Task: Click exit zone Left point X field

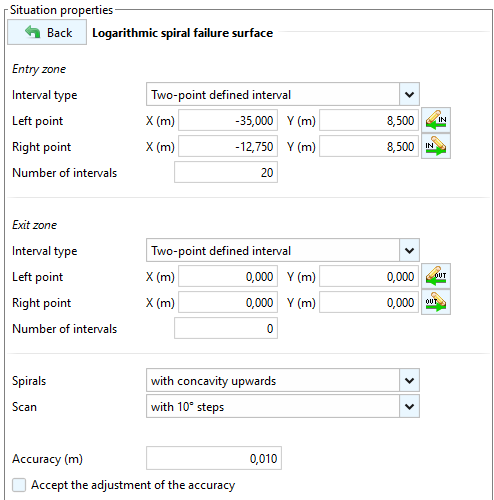Action: (228, 276)
